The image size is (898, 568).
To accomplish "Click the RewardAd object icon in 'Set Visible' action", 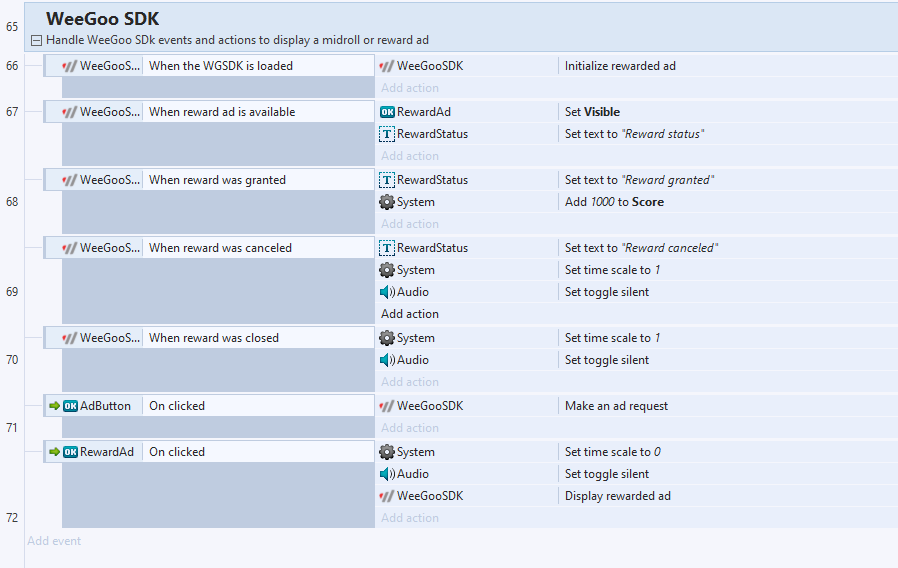I will (x=387, y=112).
